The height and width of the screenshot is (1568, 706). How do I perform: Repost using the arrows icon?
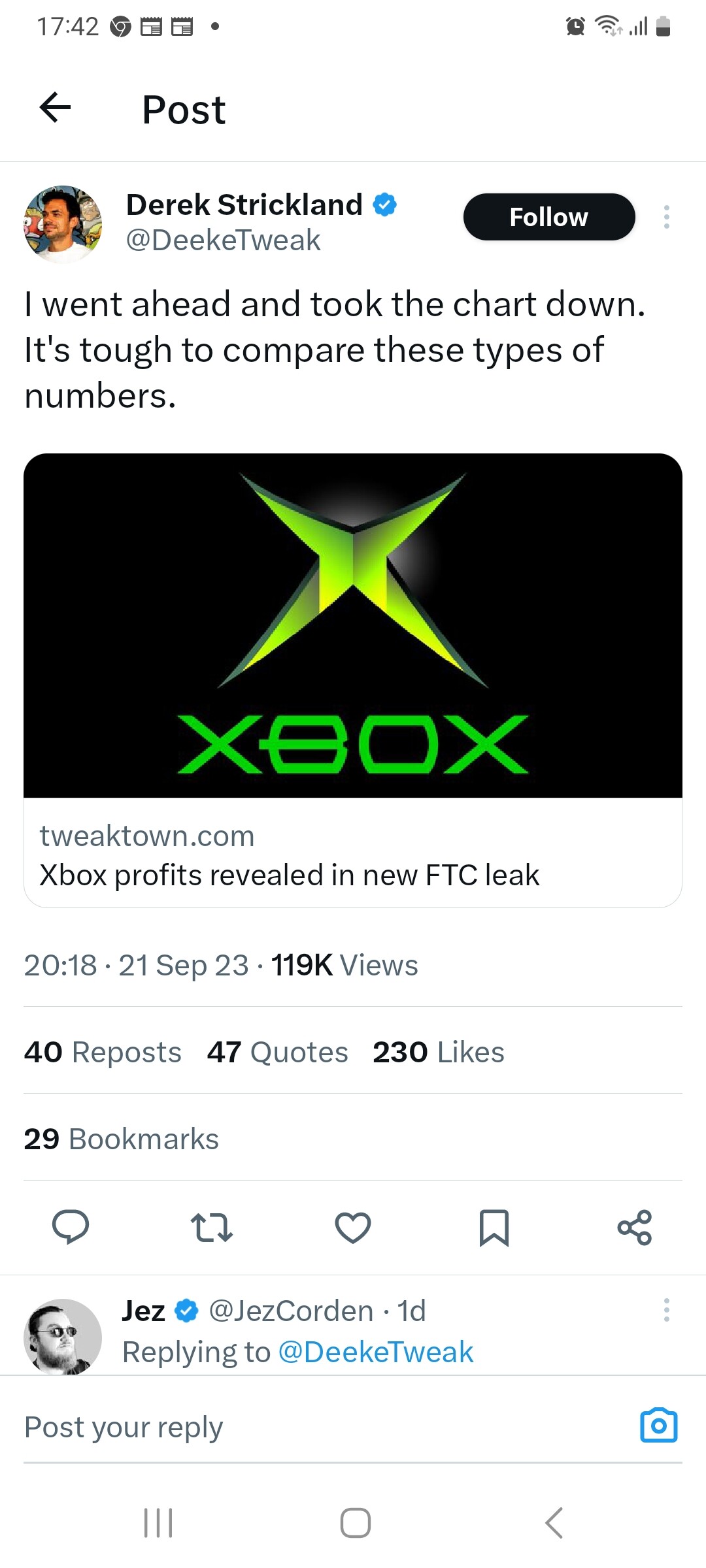point(211,1227)
